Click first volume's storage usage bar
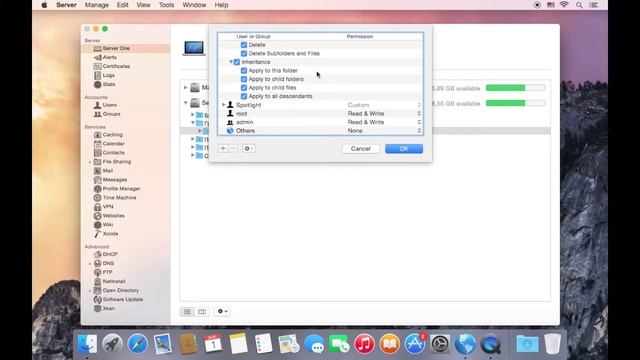The height and width of the screenshot is (360, 640). (x=516, y=88)
